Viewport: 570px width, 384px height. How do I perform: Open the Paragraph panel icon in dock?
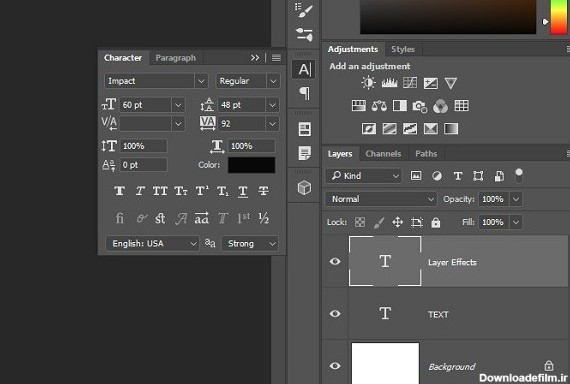tap(304, 93)
